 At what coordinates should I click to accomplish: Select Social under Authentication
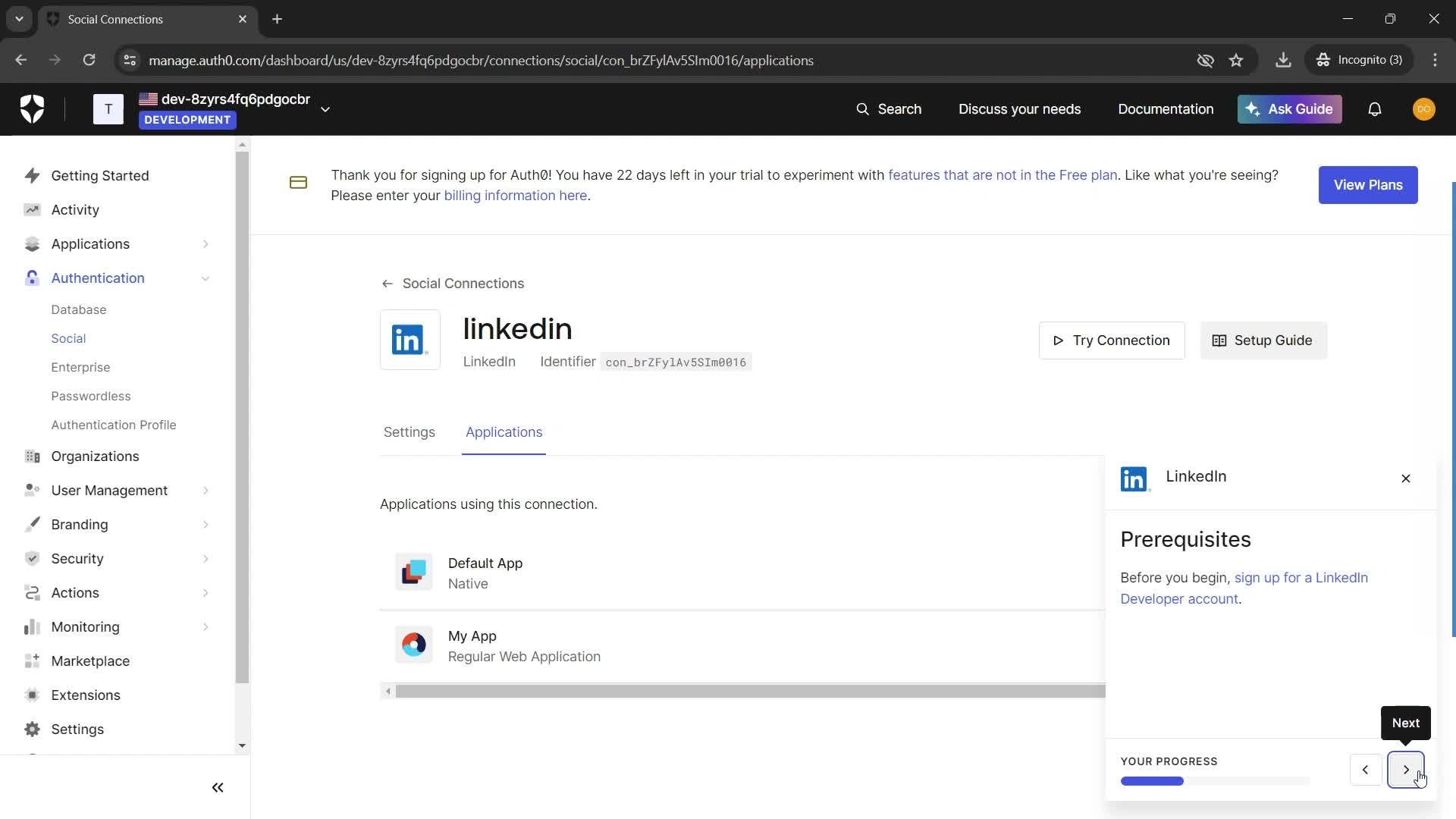click(68, 338)
